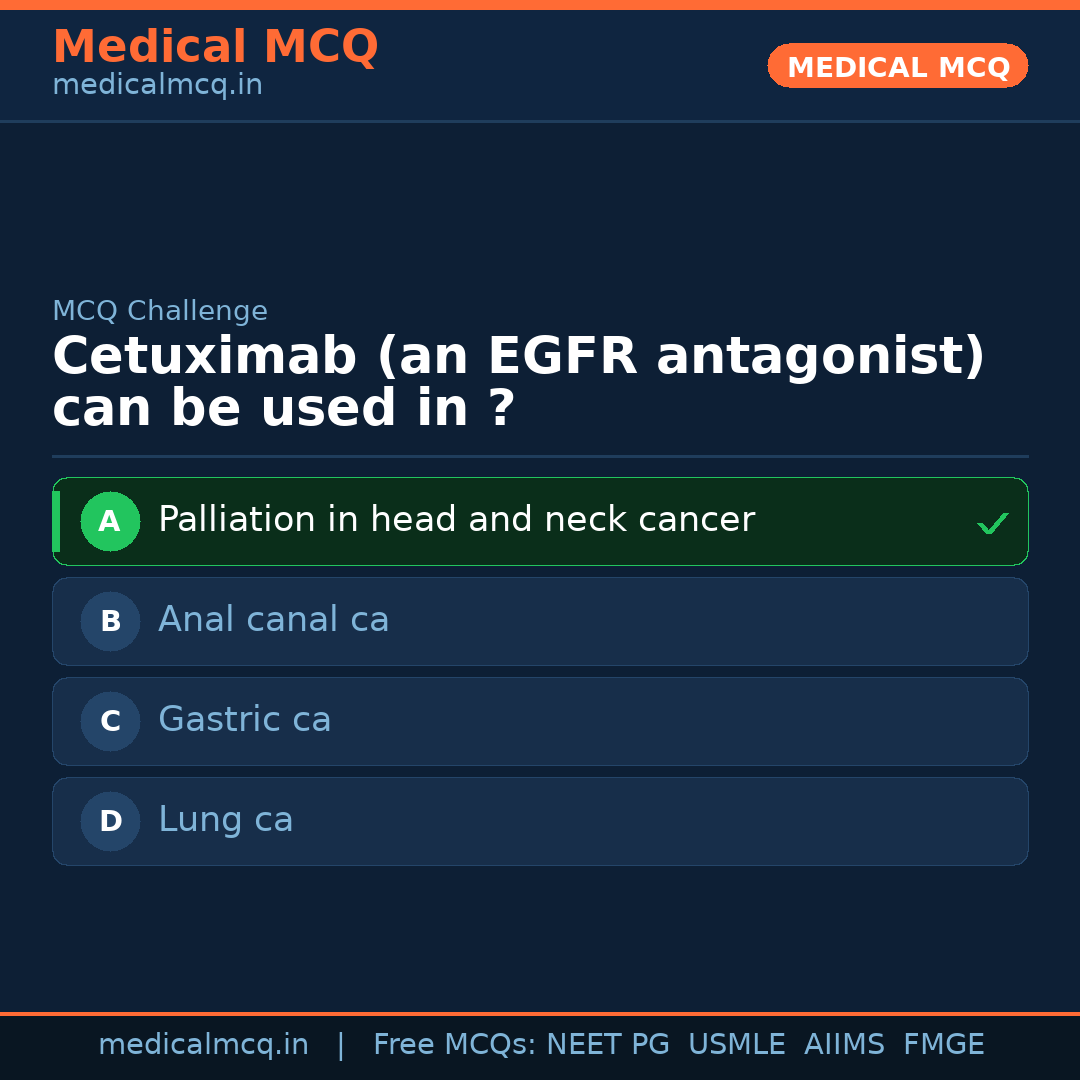Click the green bar left of option A
Viewport: 1080px width, 1080px height.
(56, 521)
